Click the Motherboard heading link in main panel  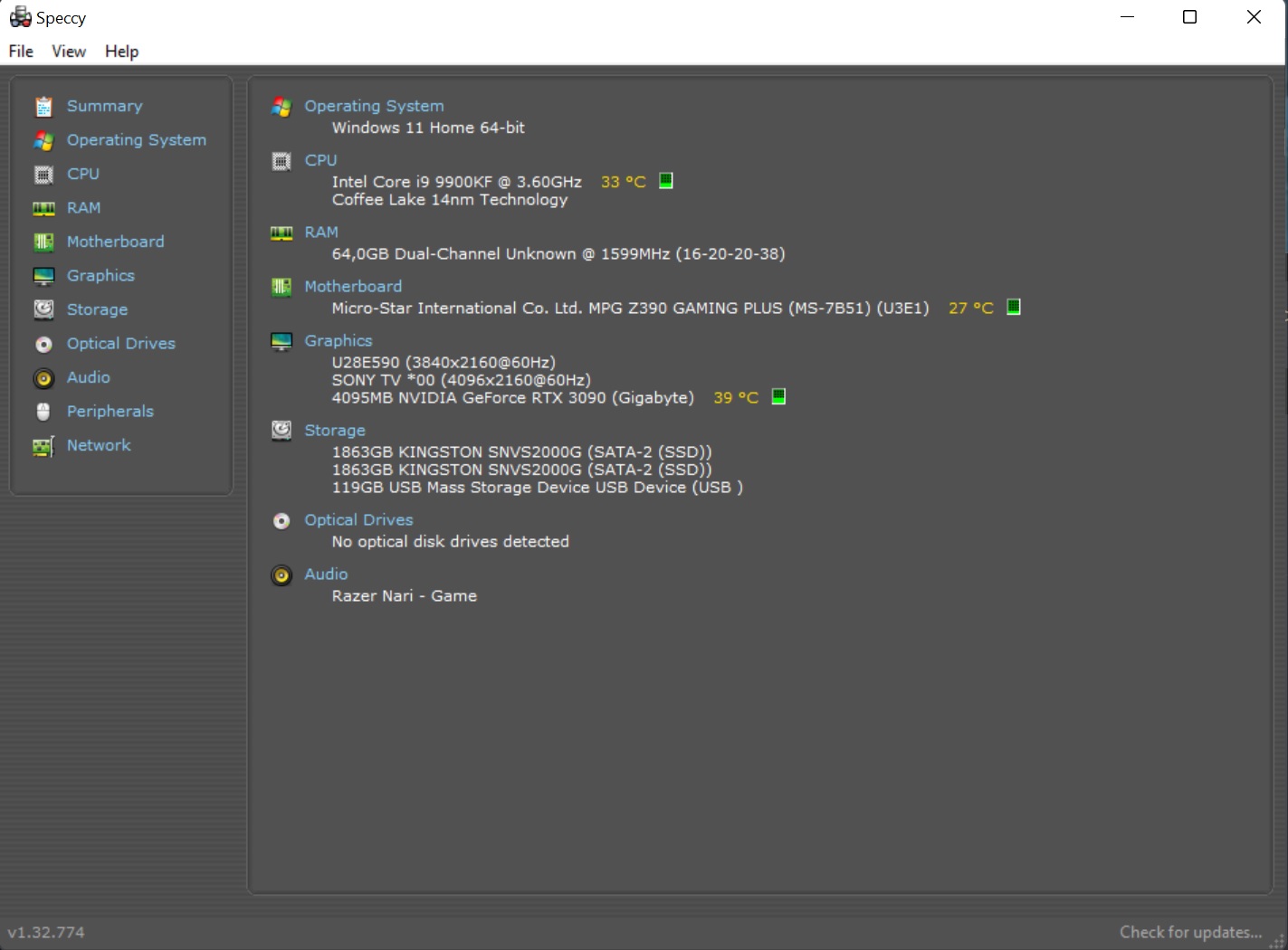point(353,287)
